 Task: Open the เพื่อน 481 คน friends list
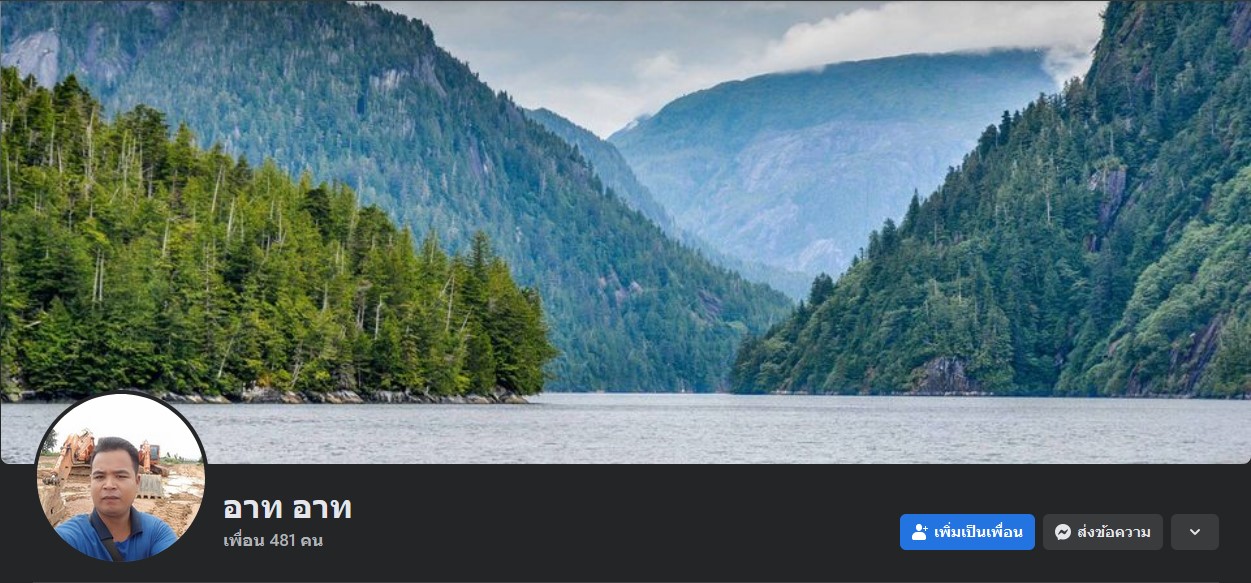273,541
